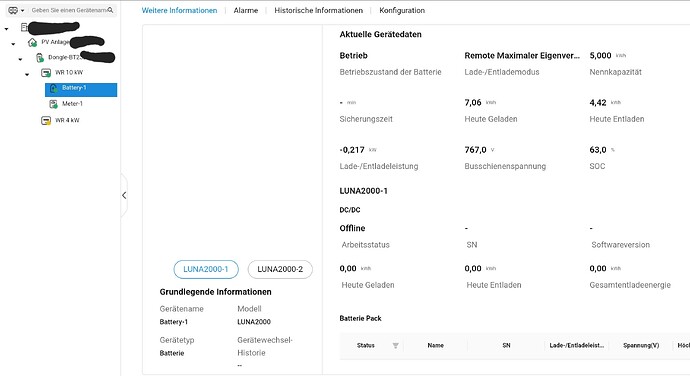Click the Lade-/Entladeleist... column header
Viewport: 690px width, 376px height.
(x=576, y=346)
